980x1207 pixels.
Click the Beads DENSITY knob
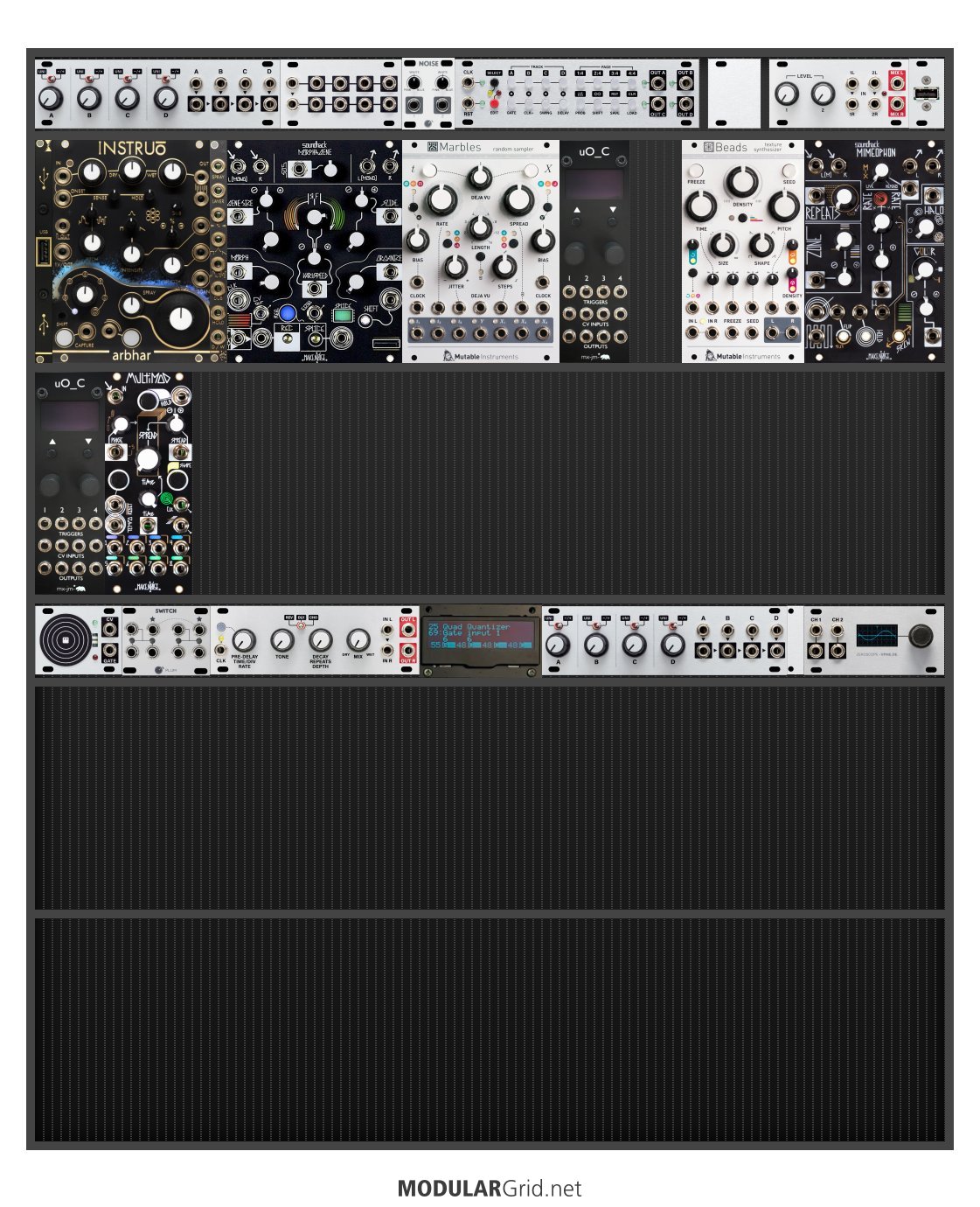(742, 181)
